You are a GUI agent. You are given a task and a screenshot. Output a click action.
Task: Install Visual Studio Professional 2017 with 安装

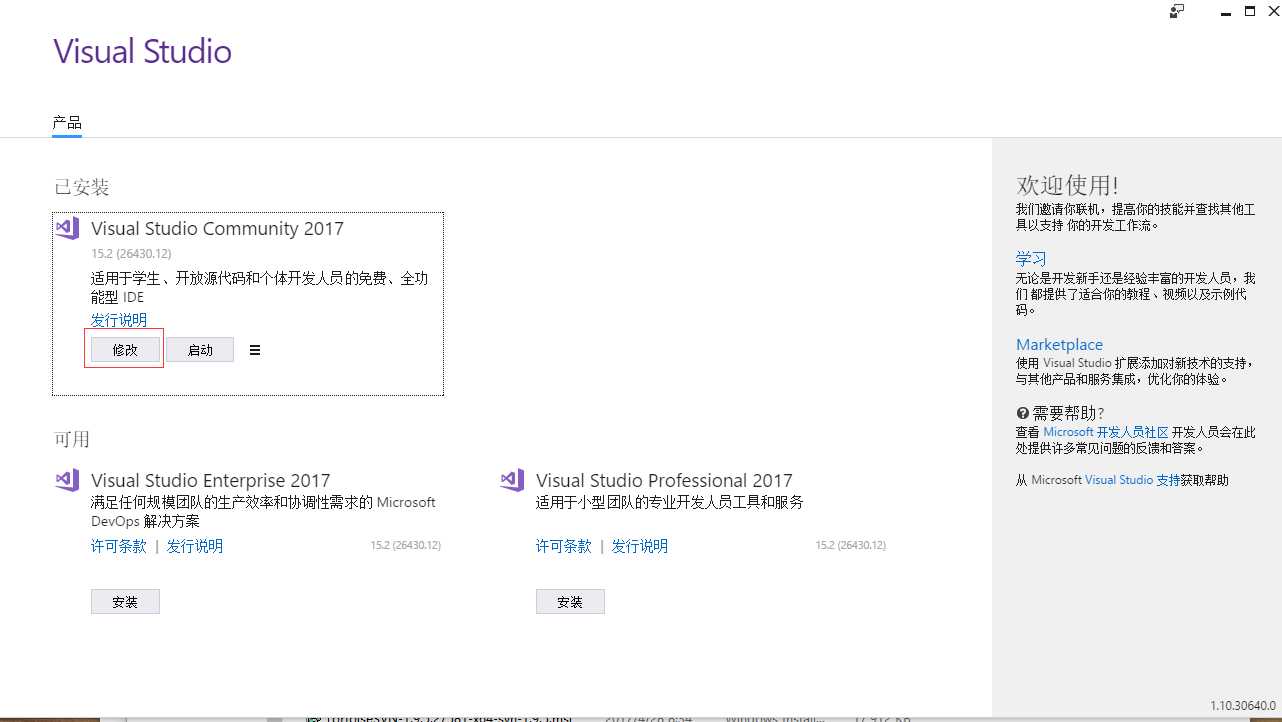click(570, 602)
